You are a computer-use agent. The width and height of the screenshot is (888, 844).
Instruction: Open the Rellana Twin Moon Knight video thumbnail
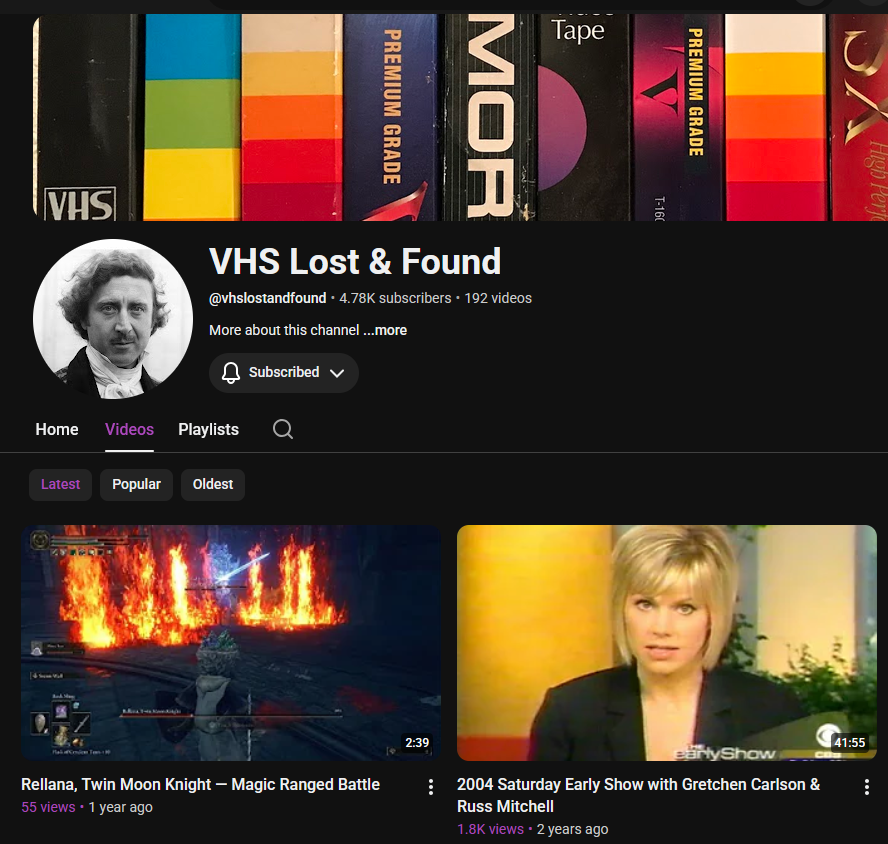tap(231, 643)
